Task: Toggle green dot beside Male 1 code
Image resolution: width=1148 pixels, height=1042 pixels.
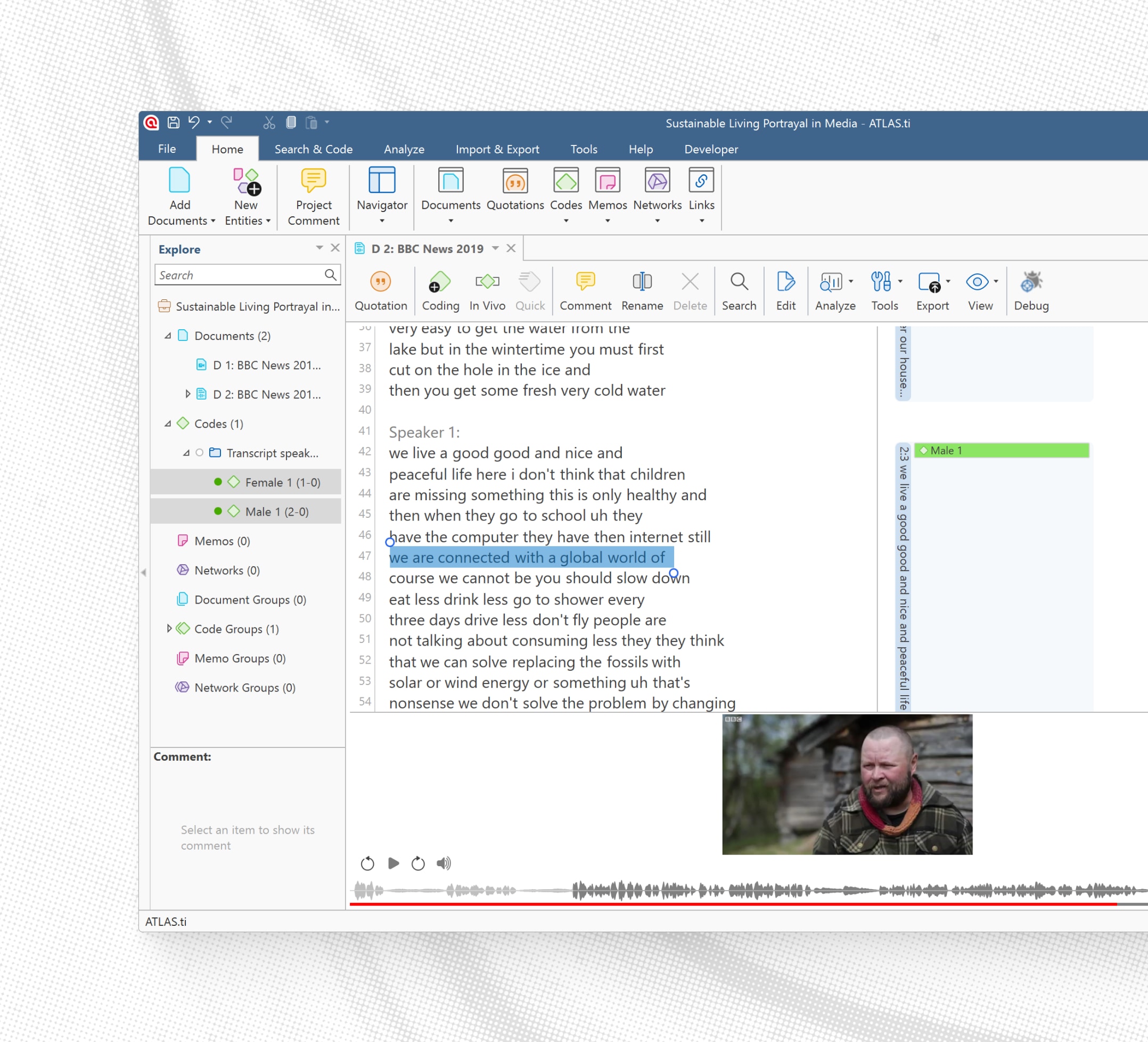Action: coord(218,511)
